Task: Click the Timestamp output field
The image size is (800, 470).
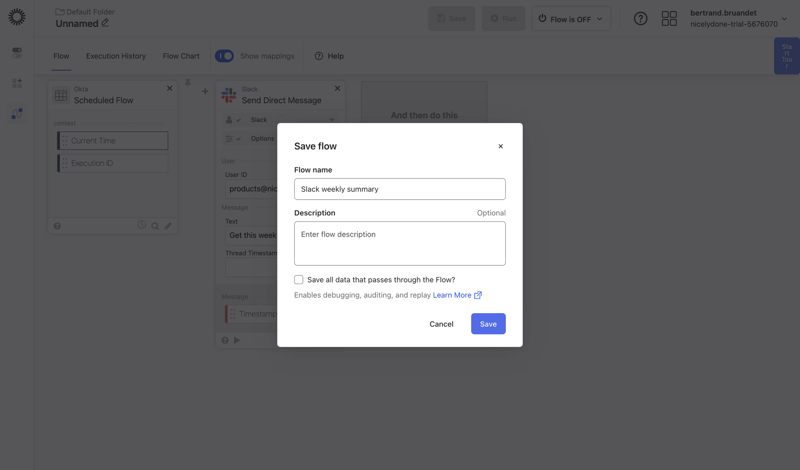Action: click(252, 314)
